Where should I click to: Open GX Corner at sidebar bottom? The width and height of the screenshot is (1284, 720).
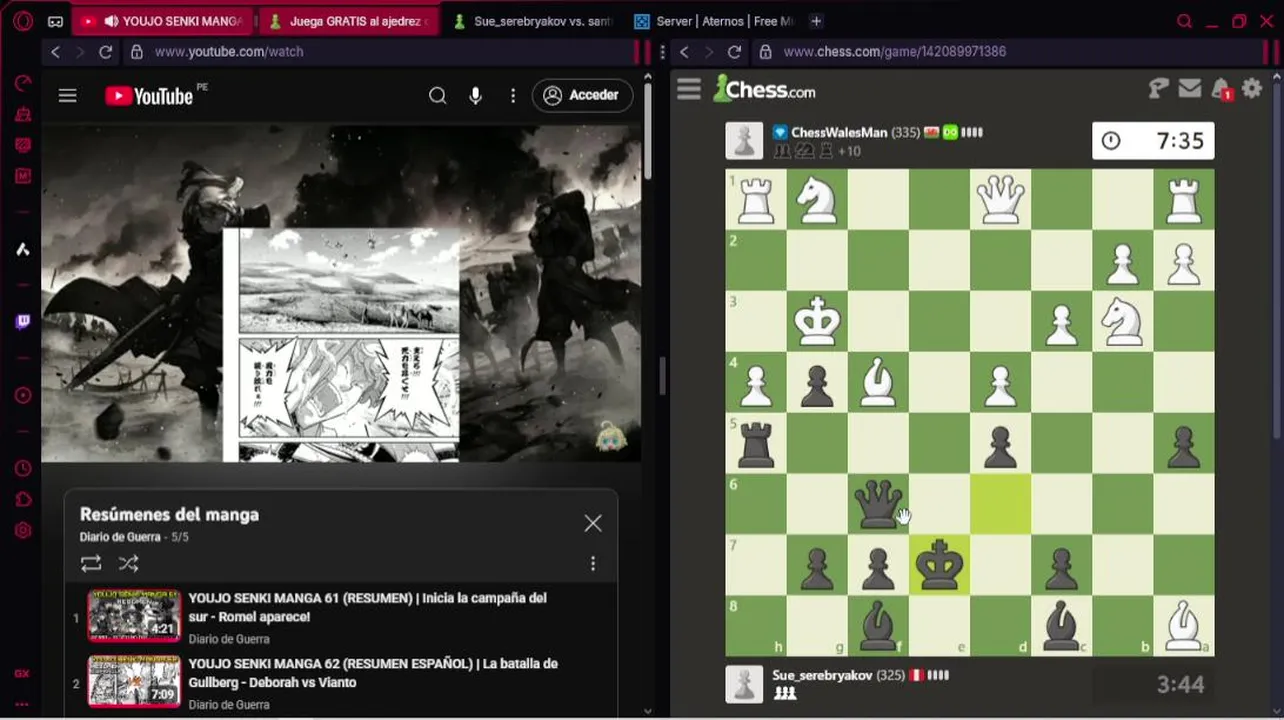[x=22, y=673]
